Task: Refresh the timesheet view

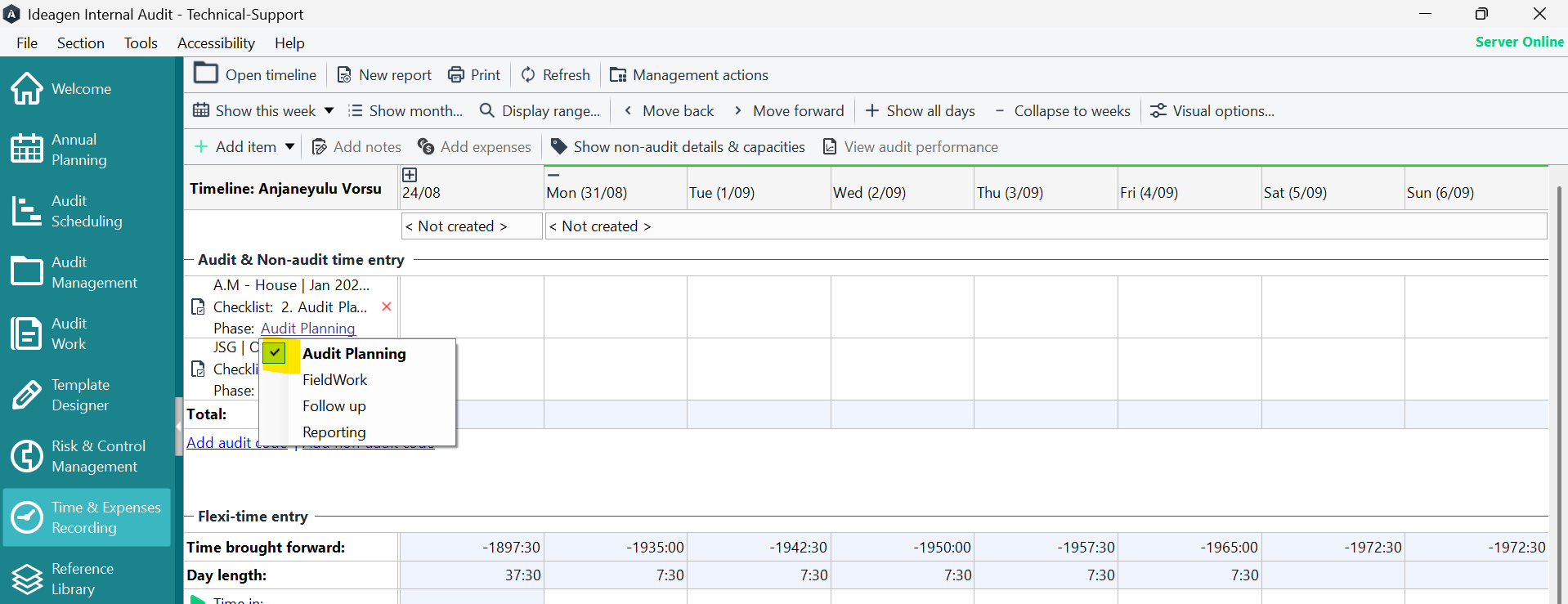Action: click(556, 74)
